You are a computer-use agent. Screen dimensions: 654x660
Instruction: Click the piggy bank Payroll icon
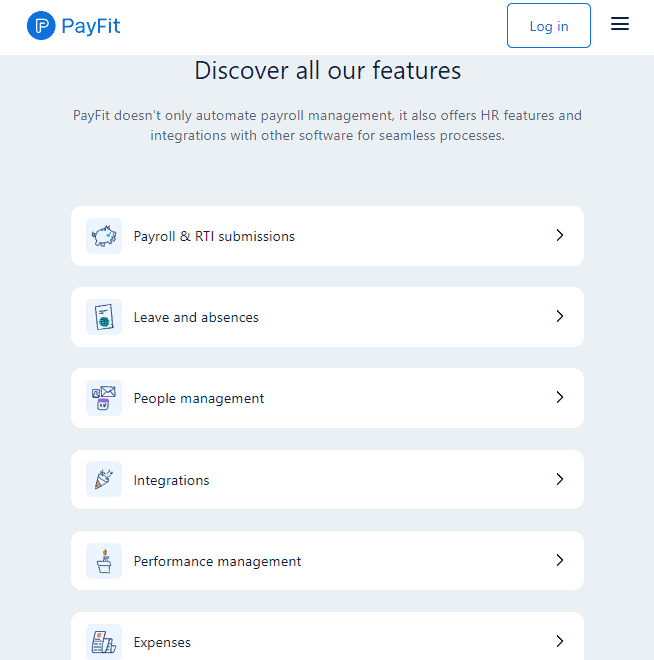[104, 236]
